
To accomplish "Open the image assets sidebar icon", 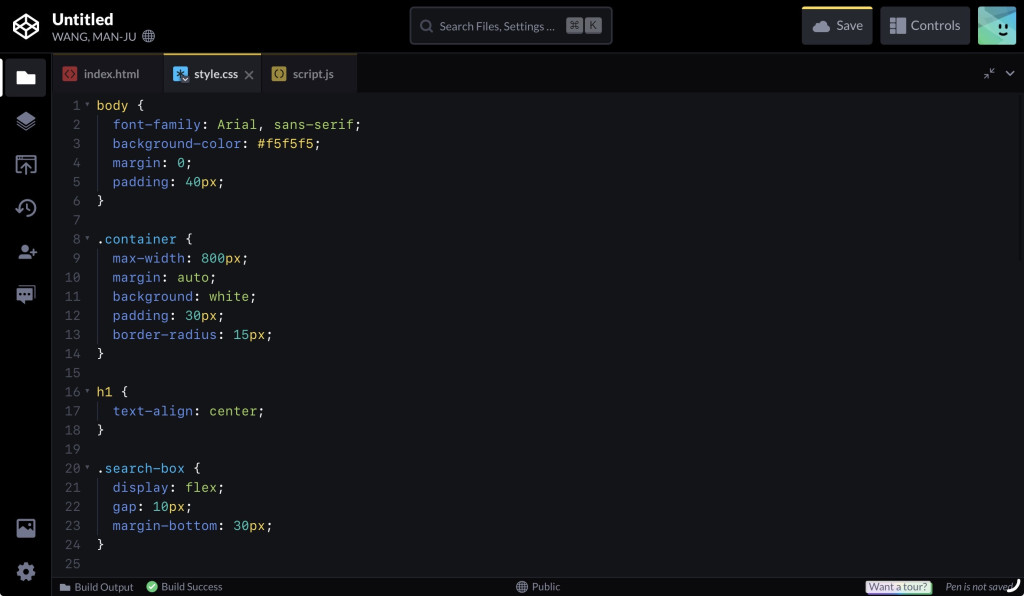I will pos(25,528).
